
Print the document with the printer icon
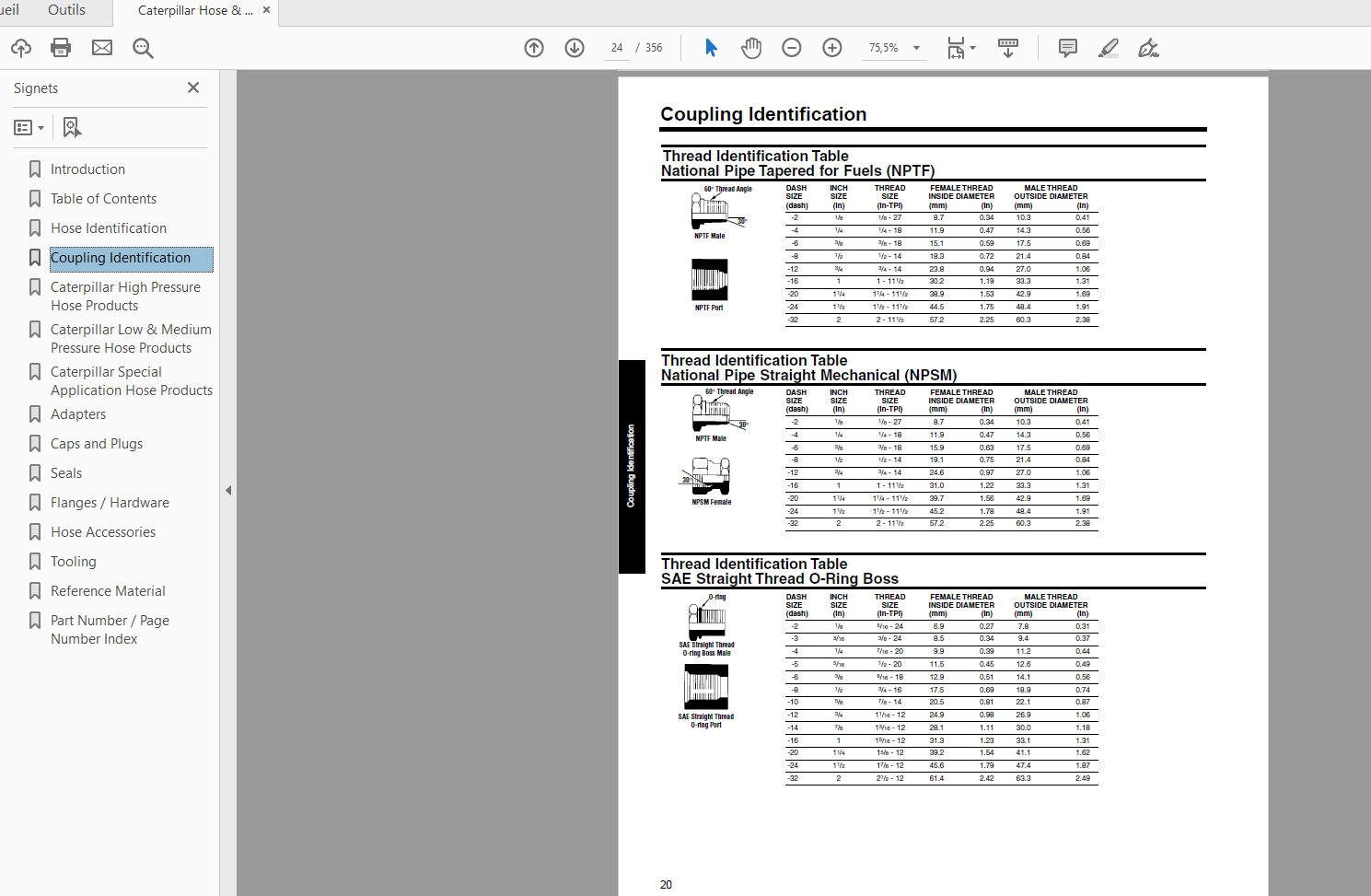(x=61, y=48)
